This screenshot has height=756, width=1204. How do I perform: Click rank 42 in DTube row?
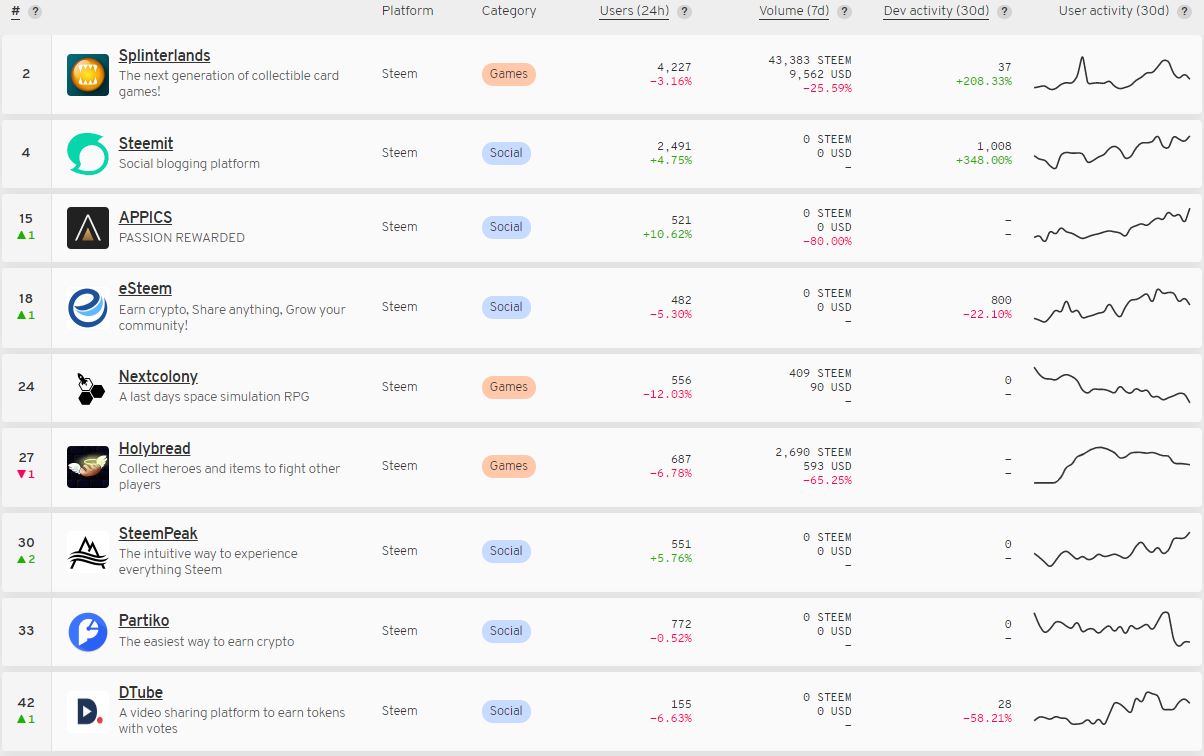pos(26,703)
